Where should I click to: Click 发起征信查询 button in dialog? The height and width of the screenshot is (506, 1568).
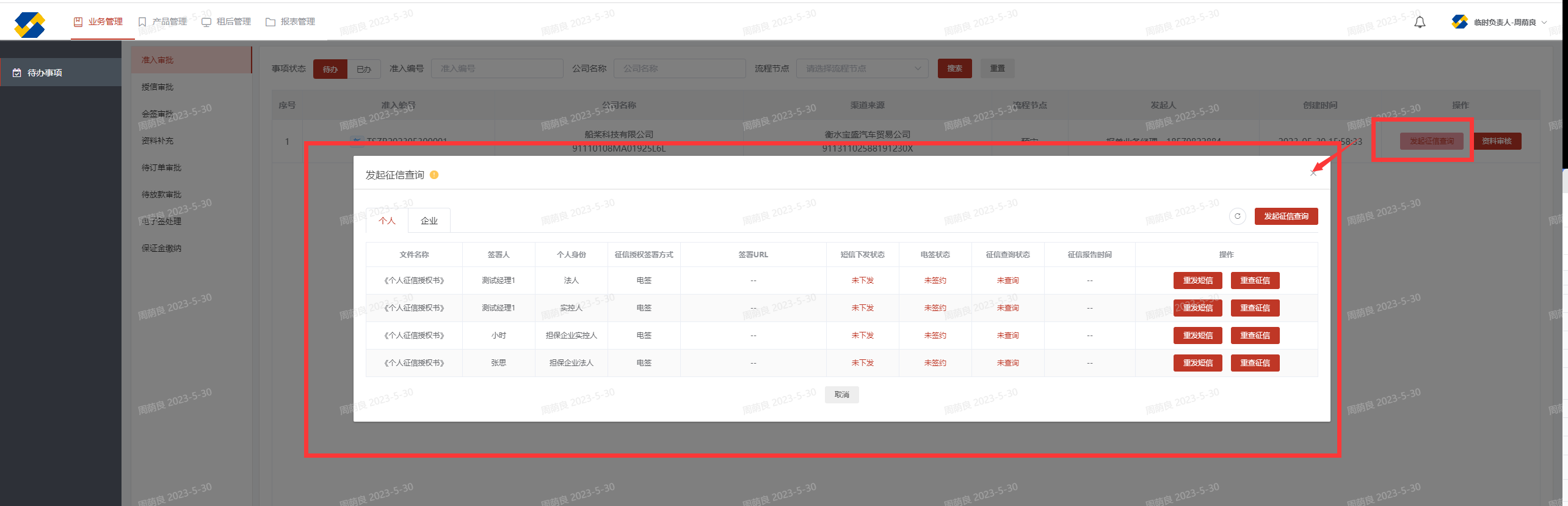coord(1286,216)
